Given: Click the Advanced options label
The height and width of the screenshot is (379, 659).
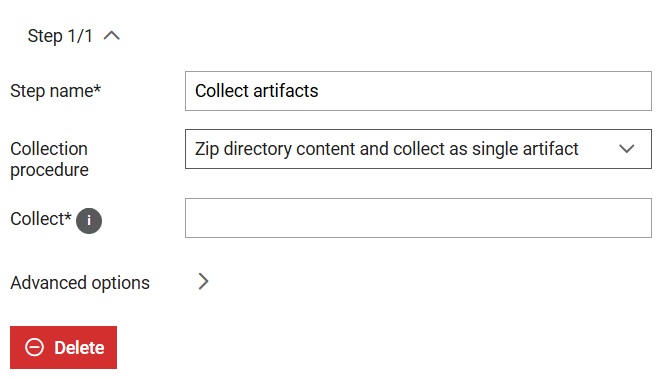Looking at the screenshot, I should pyautogui.click(x=80, y=283).
